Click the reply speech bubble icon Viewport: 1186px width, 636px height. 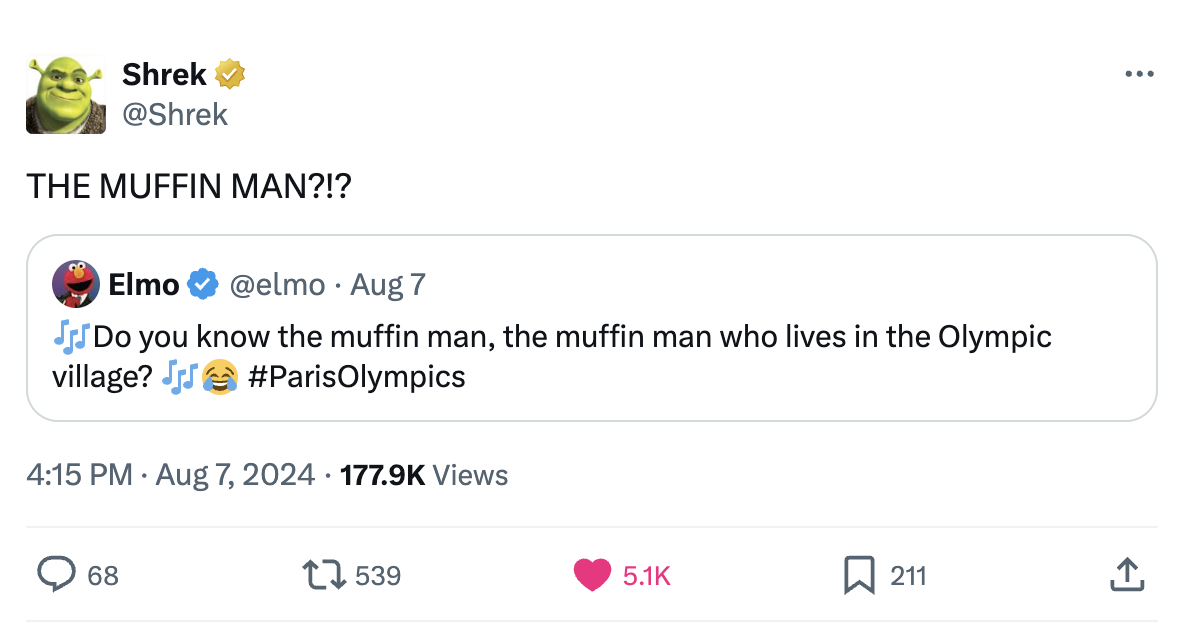[x=57, y=575]
